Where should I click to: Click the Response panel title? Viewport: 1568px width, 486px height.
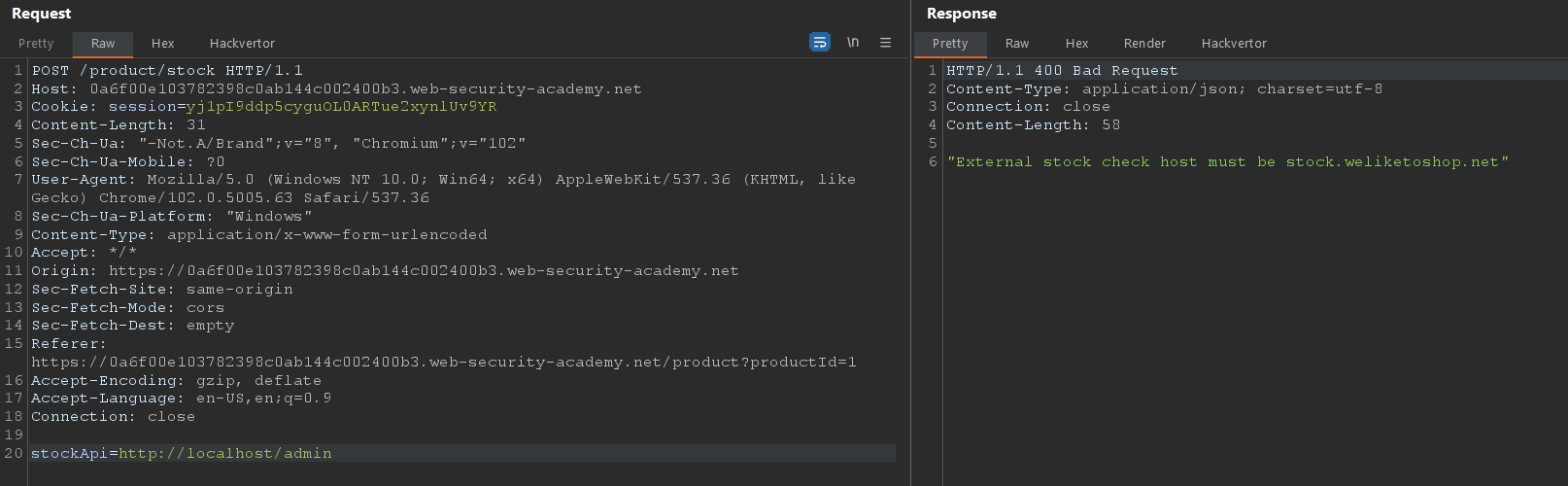(962, 14)
